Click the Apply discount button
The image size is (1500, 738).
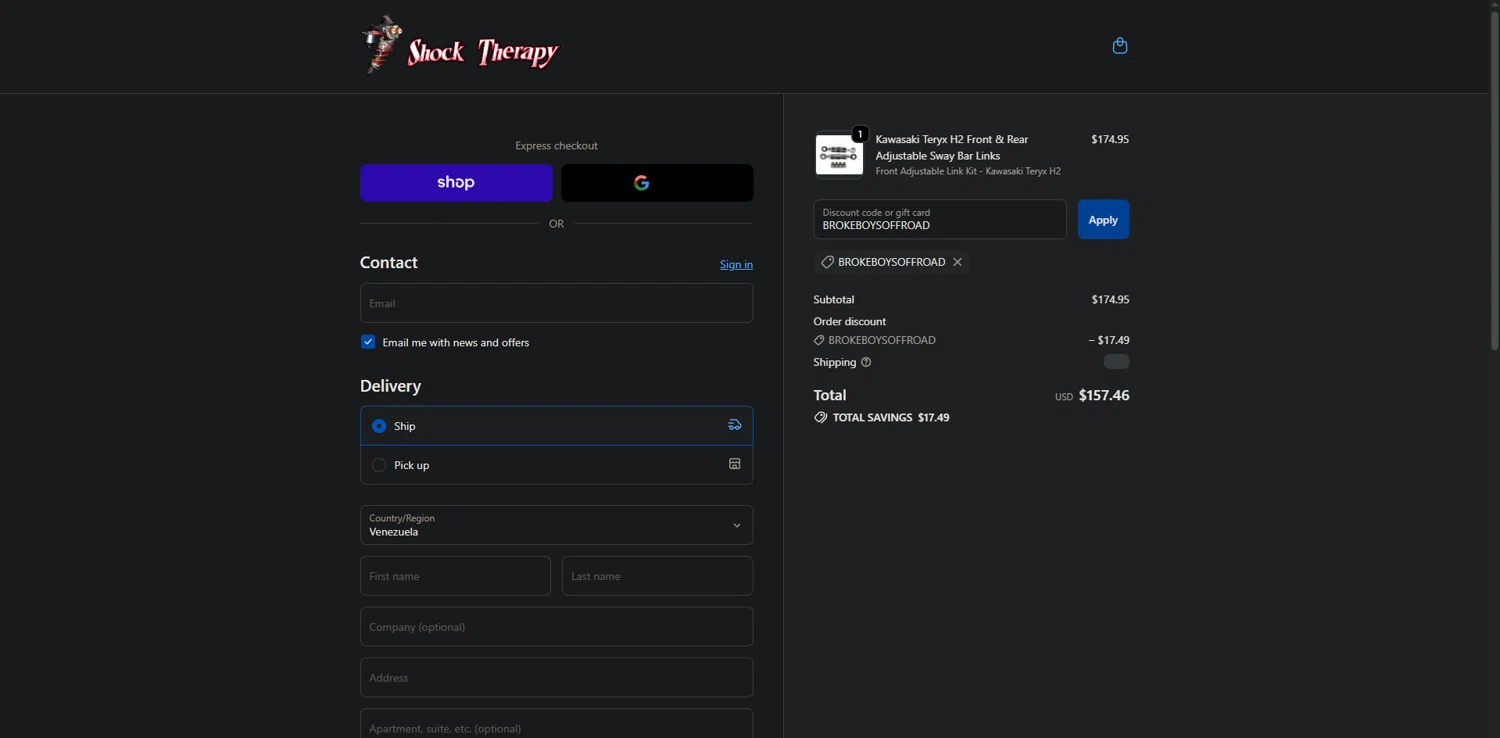coord(1103,220)
